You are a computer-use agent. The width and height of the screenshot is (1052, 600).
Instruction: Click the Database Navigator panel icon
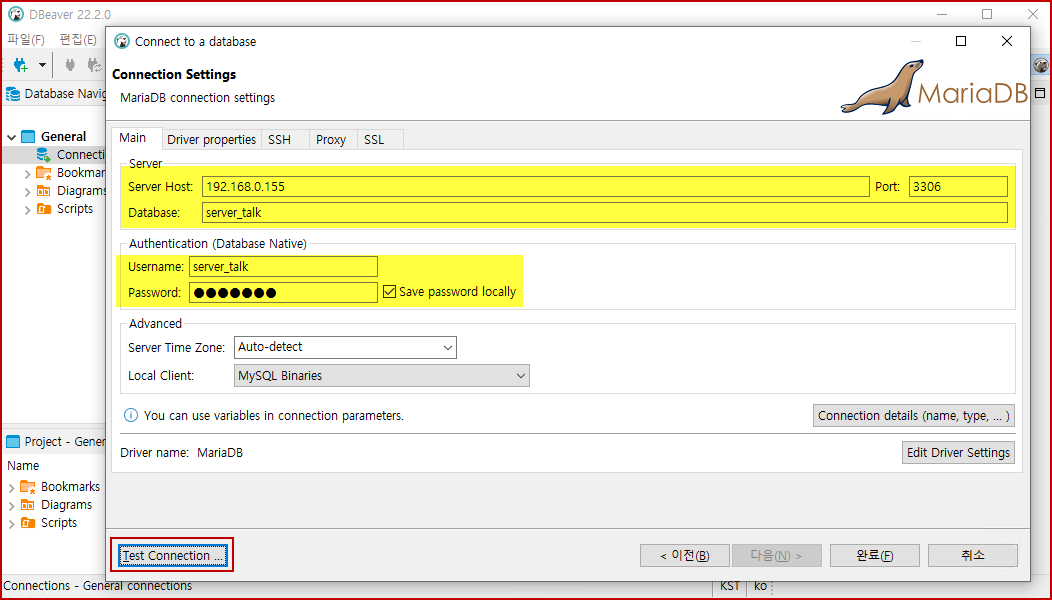13,94
